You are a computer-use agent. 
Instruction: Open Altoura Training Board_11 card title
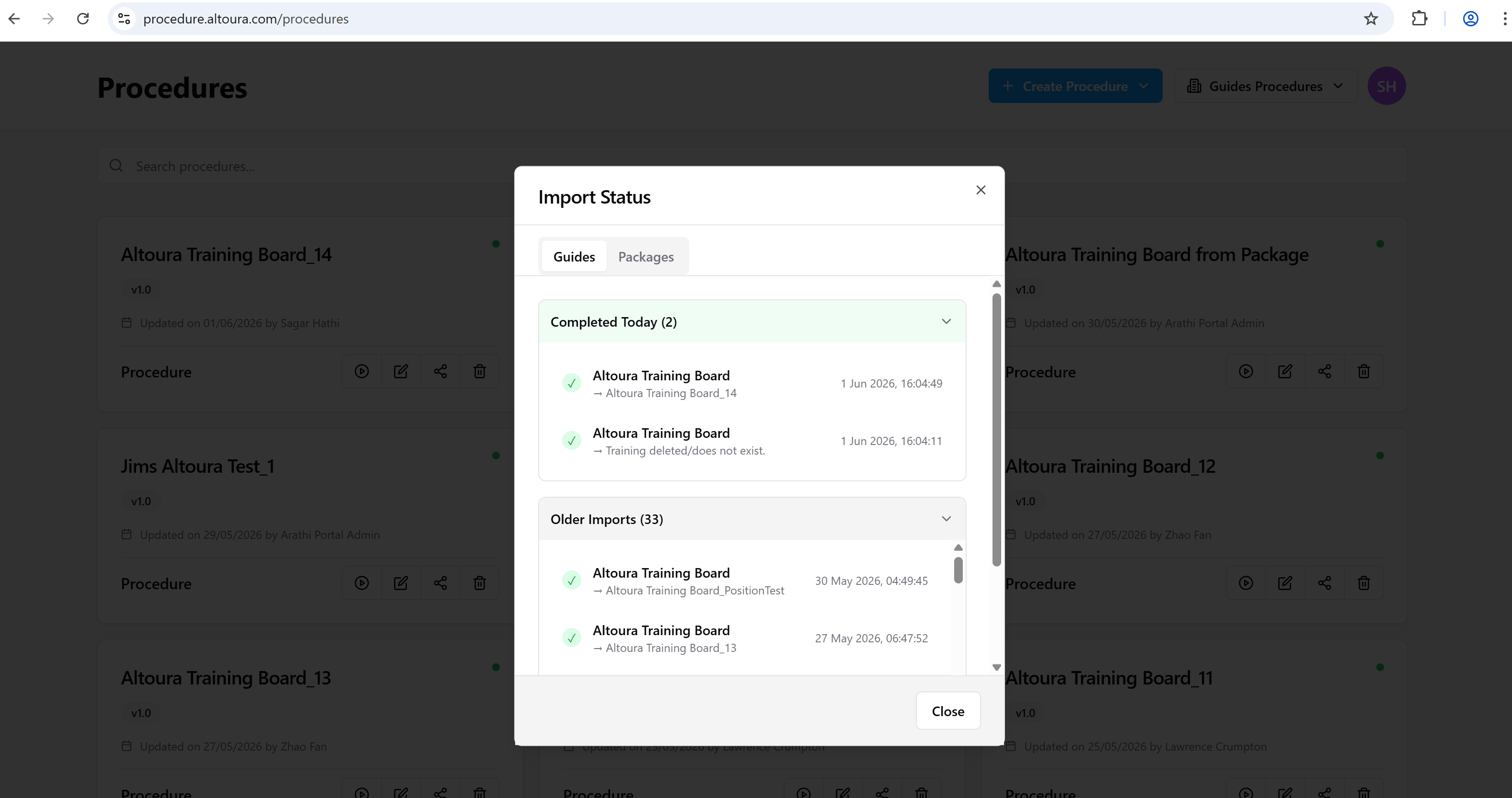coord(1109,678)
